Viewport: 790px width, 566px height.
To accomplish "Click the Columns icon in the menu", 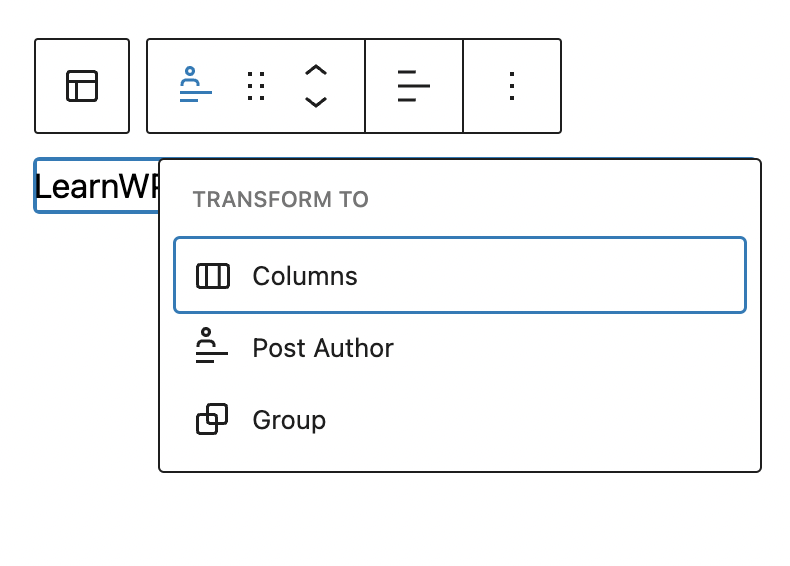I will pos(213,276).
